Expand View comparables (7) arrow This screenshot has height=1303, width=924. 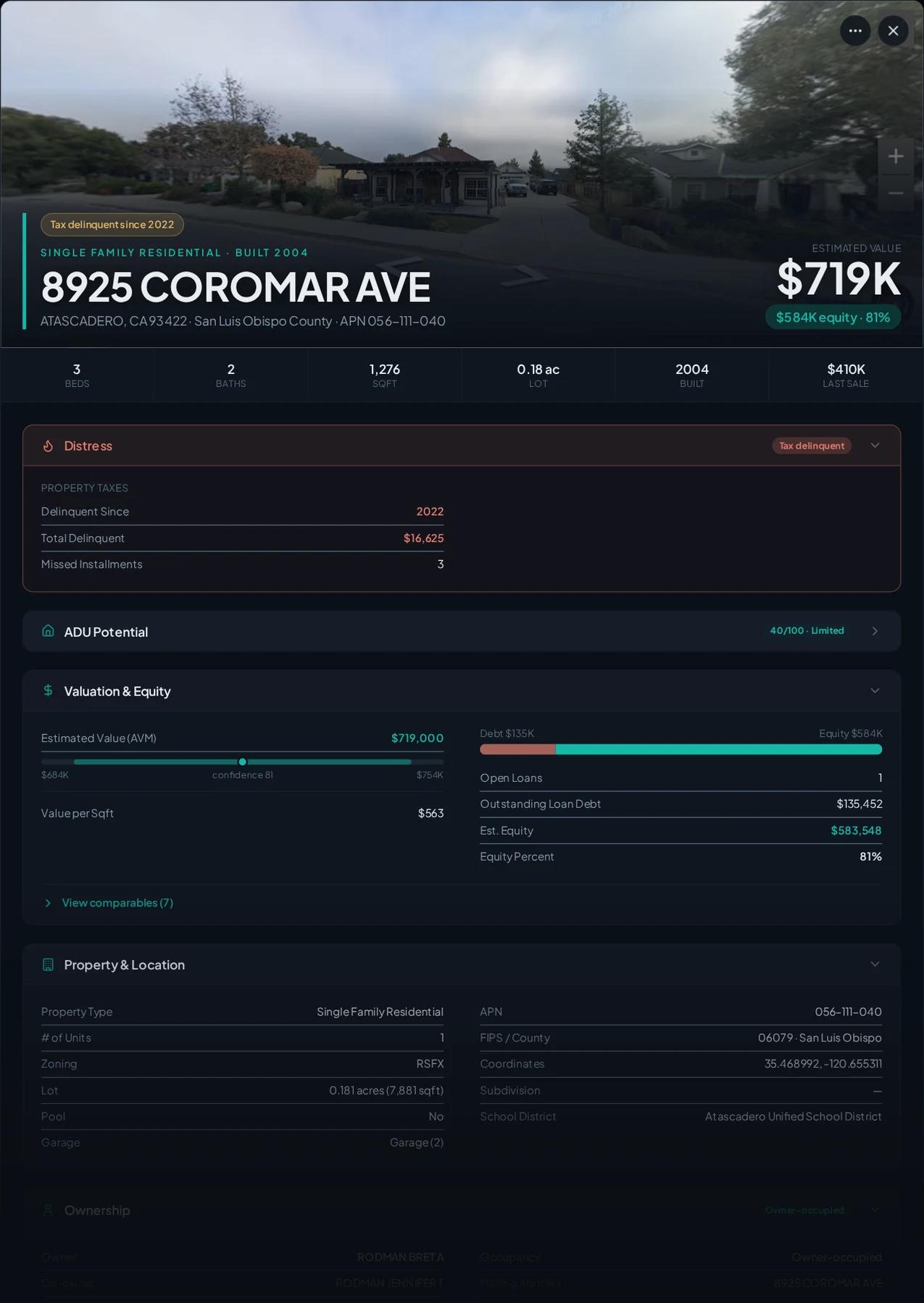(x=48, y=903)
